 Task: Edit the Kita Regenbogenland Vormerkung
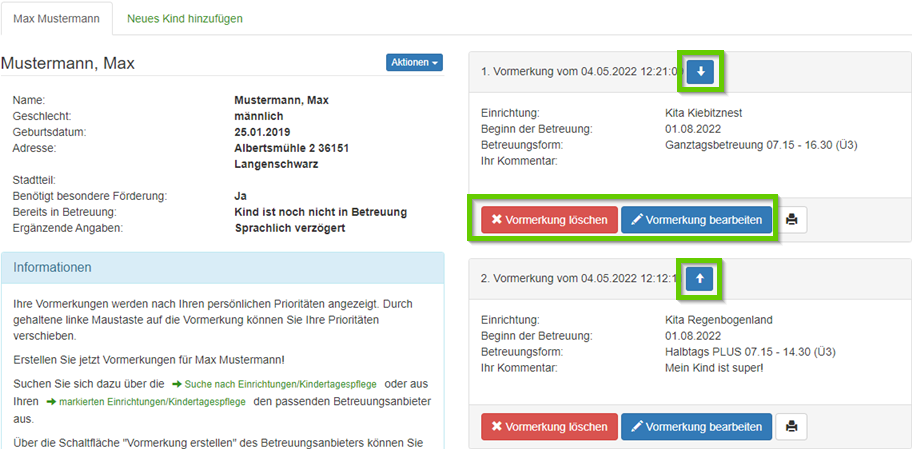[696, 427]
